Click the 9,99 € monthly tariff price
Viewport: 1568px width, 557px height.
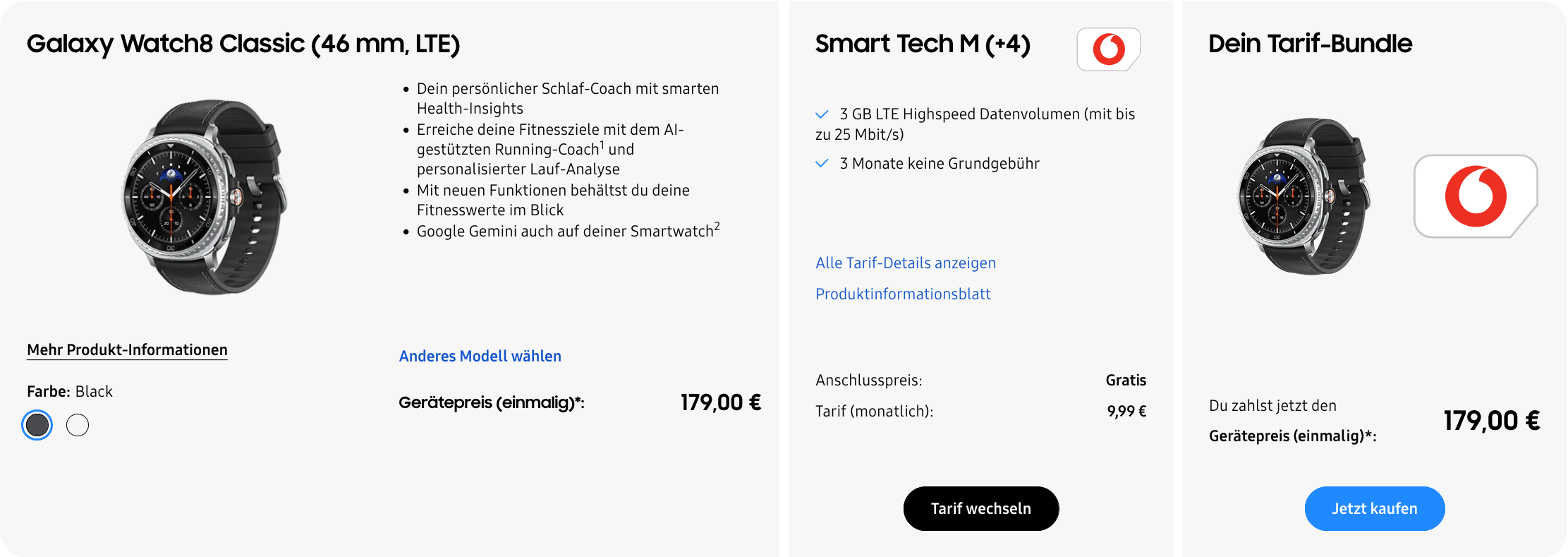(1126, 411)
